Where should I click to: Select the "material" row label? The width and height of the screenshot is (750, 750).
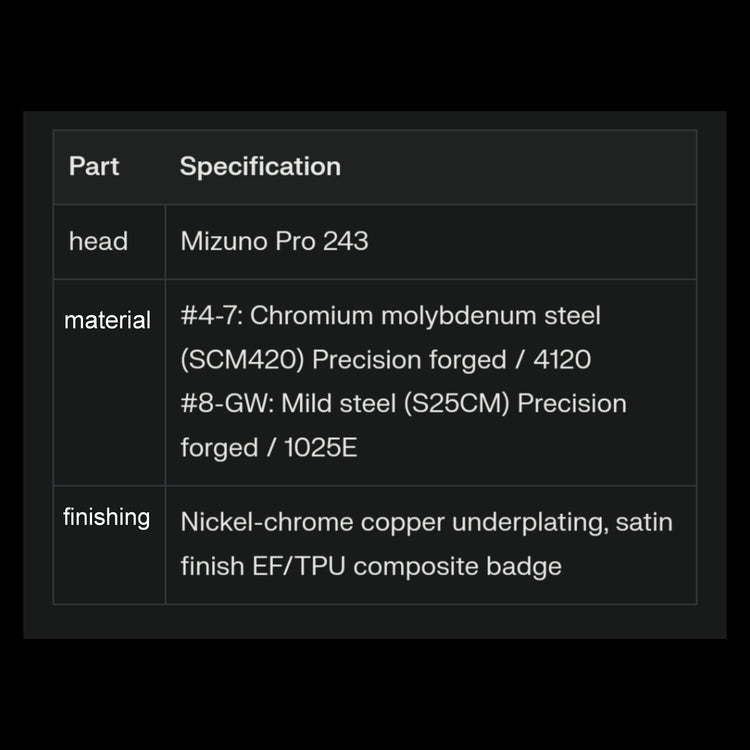click(107, 321)
